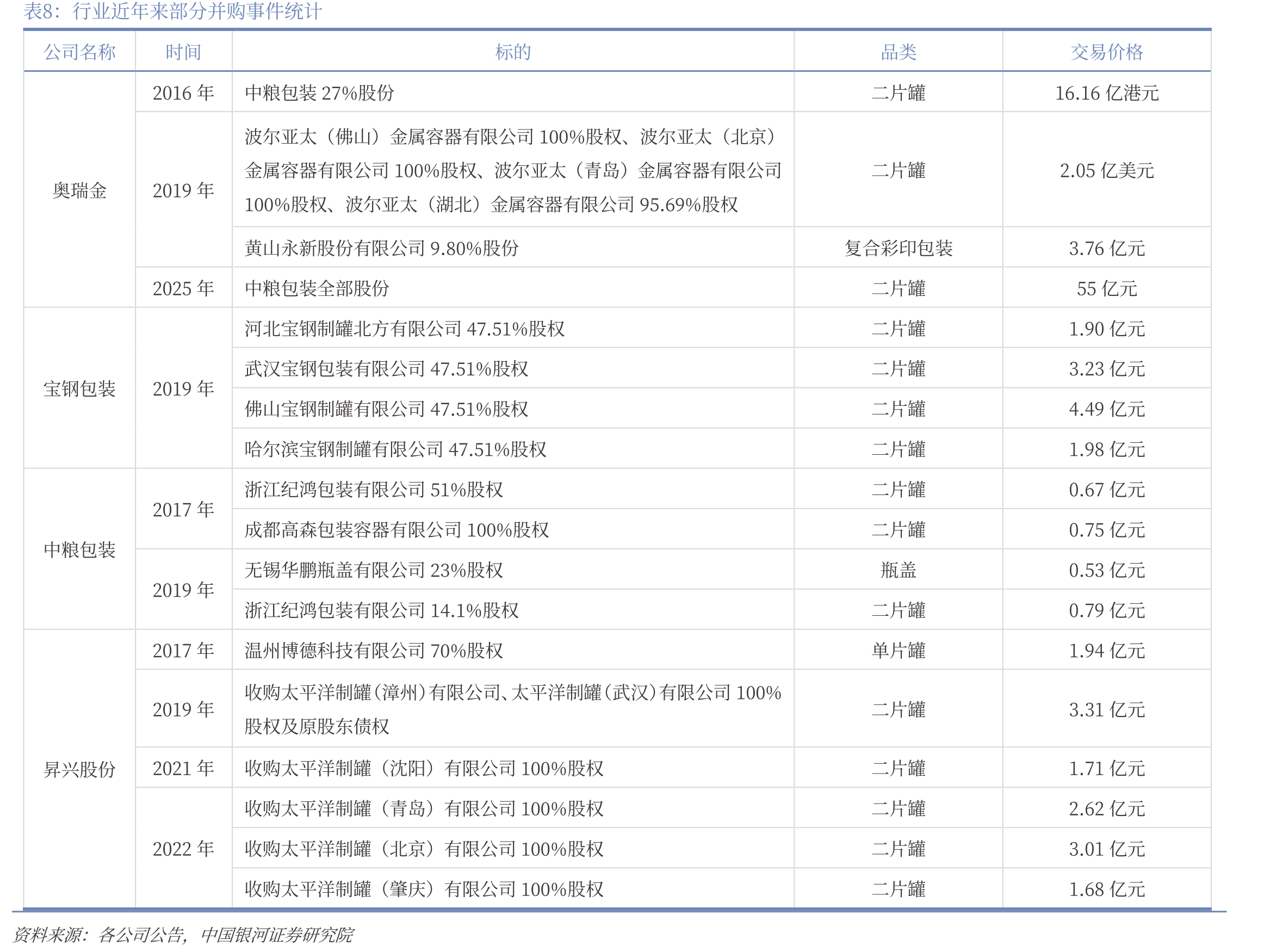1264x952 pixels.
Task: Select the 奥瑞金 company cell
Action: click(x=79, y=190)
